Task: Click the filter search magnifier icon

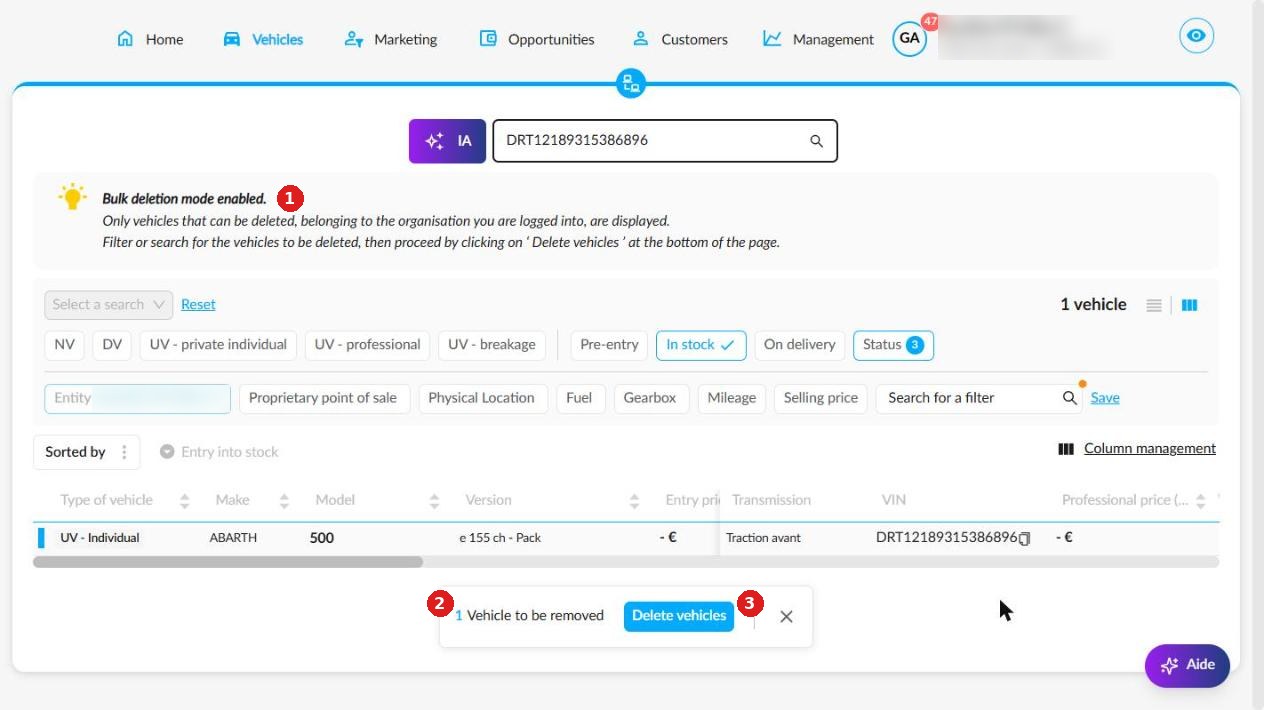Action: 1069,398
